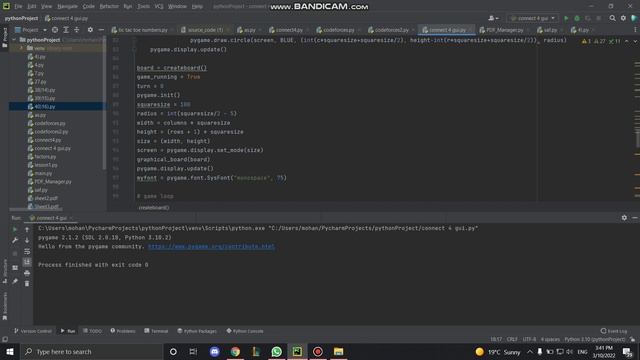Open Discord from the taskbar
640x360 pixels.
214,352
